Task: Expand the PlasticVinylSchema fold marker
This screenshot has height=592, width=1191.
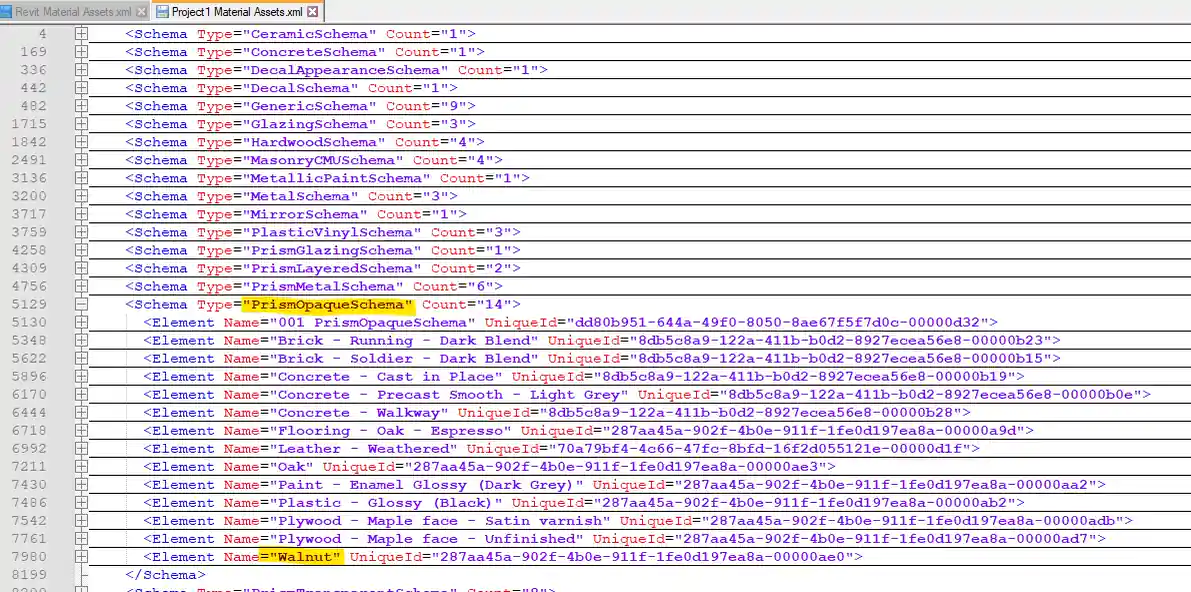Action: point(81,231)
